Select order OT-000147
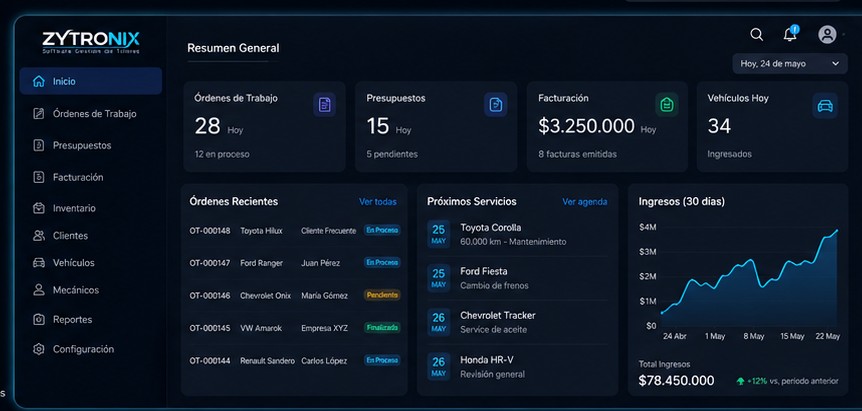The height and width of the screenshot is (411, 862). click(x=210, y=263)
